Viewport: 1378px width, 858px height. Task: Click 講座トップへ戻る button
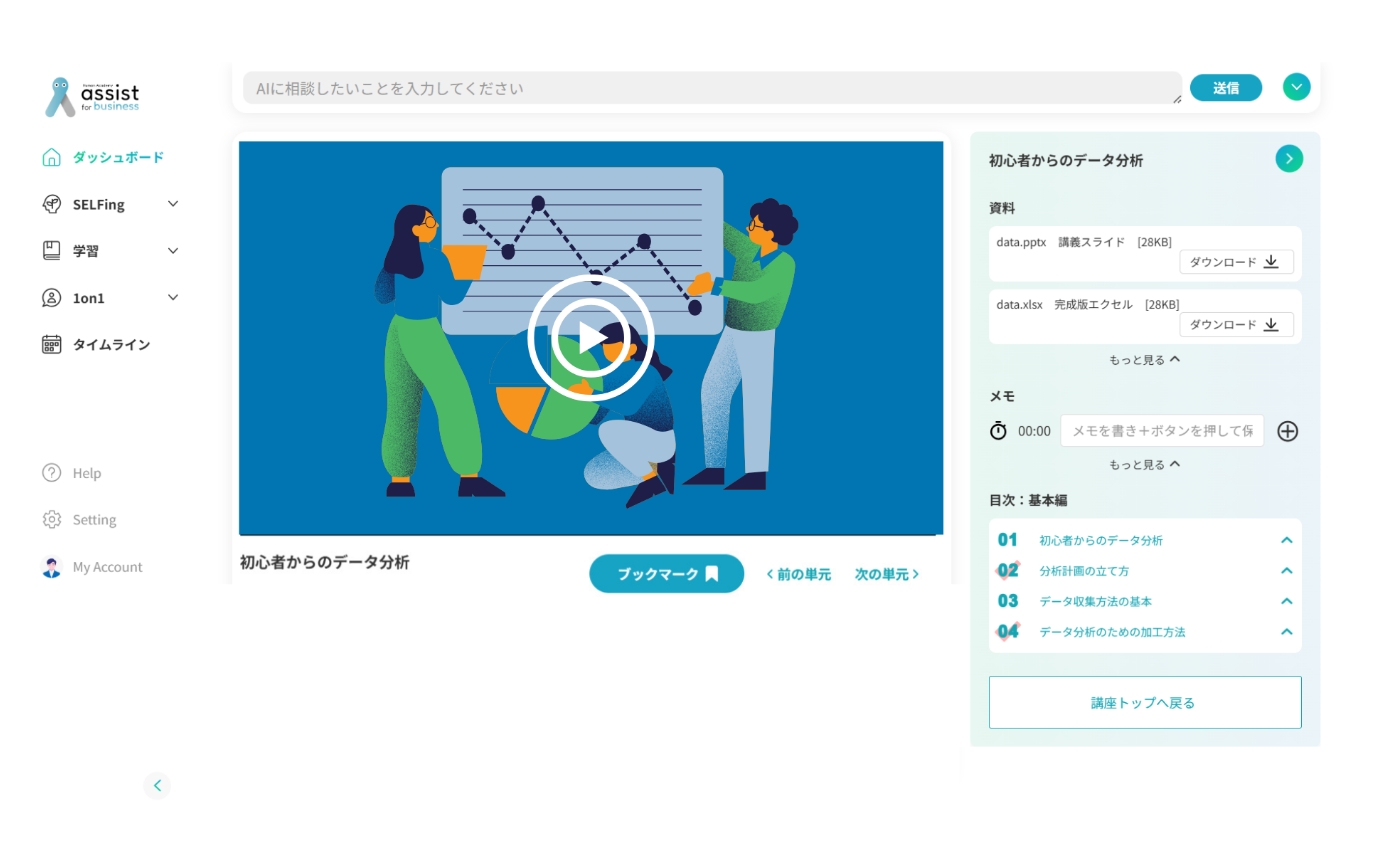tap(1145, 703)
